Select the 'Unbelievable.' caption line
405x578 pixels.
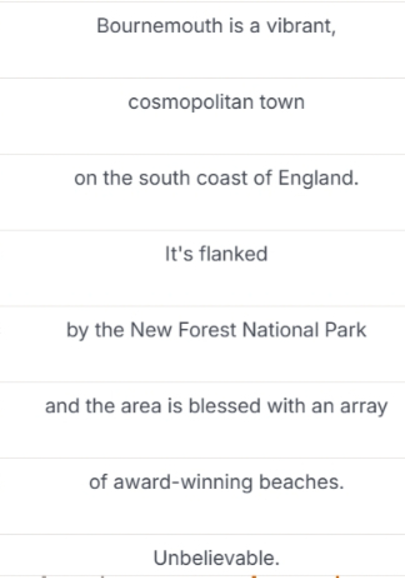(202, 556)
